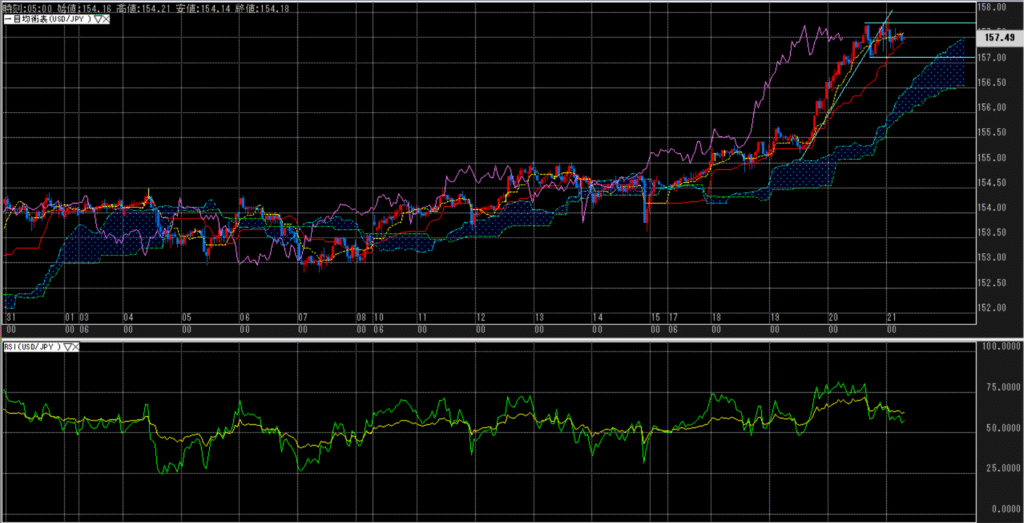Image resolution: width=1024 pixels, height=523 pixels.
Task: Open the Ichimoku (一目均衡表) settings dropdown triangle
Action: click(x=98, y=19)
